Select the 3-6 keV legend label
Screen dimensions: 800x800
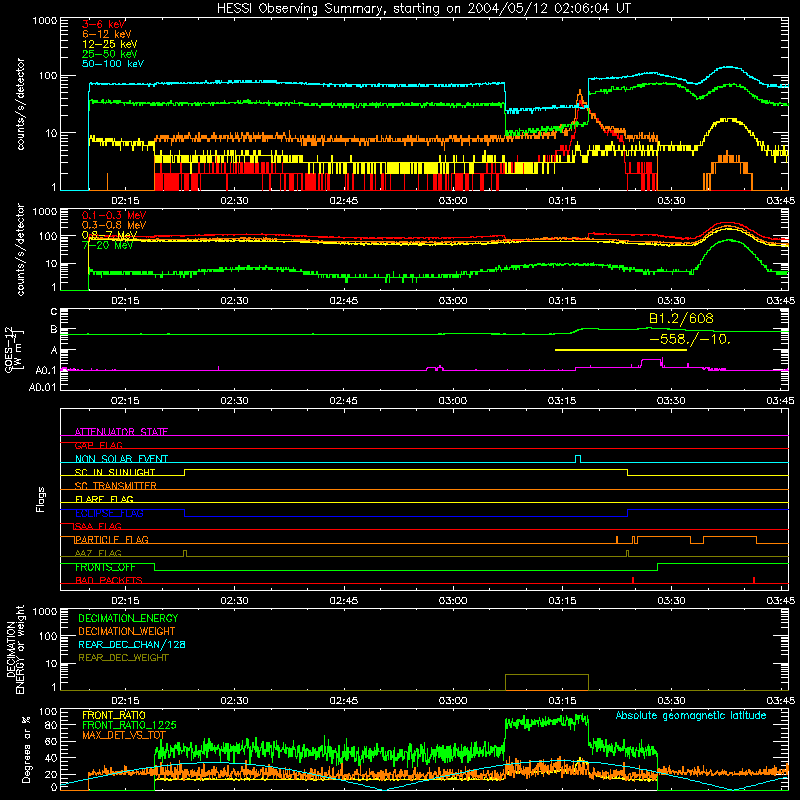click(104, 24)
